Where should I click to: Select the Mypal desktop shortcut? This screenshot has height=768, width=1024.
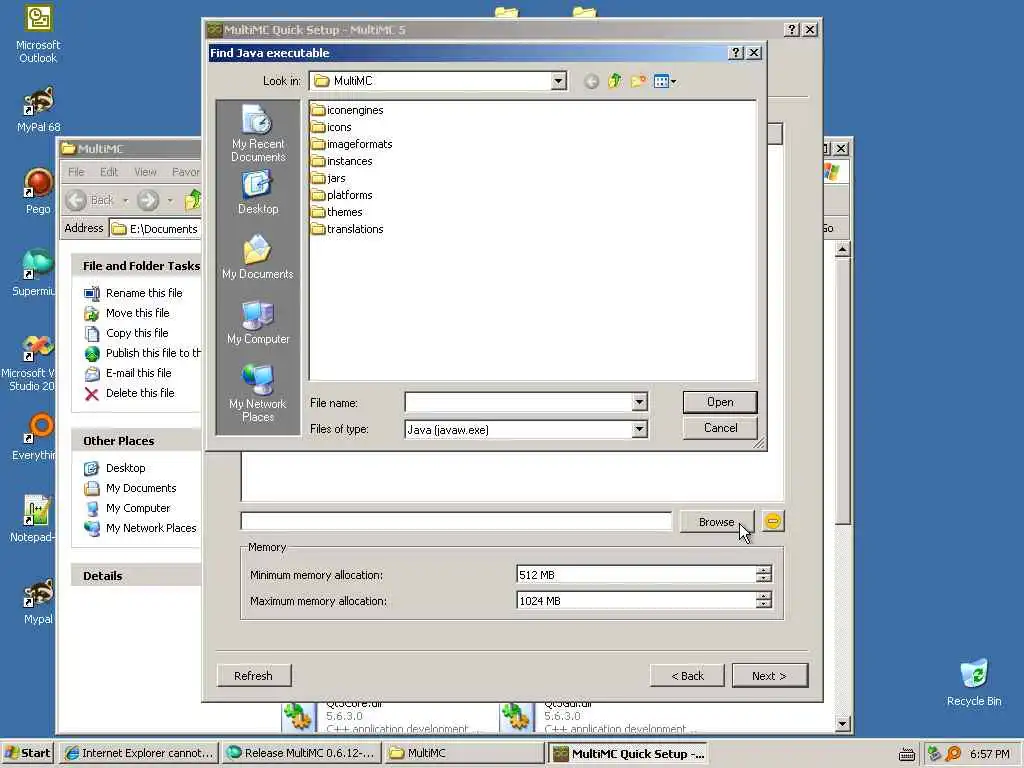point(38,601)
